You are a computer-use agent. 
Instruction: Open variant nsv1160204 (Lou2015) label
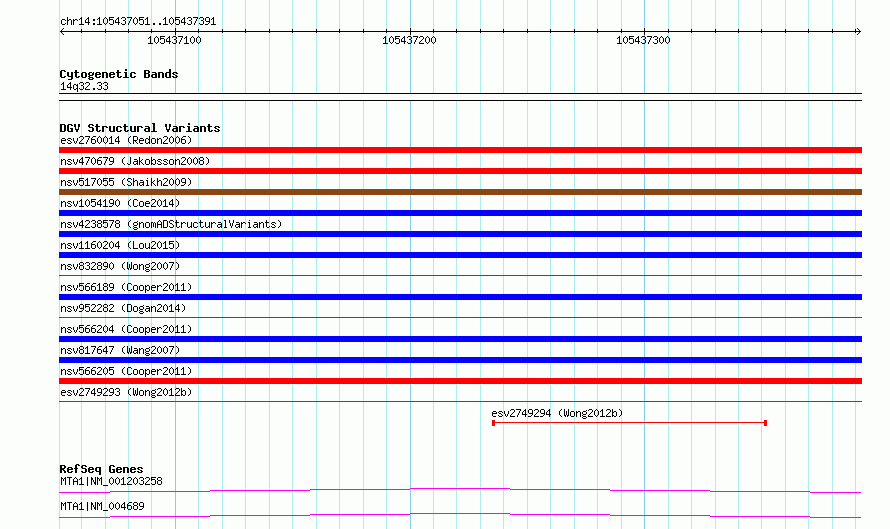[120, 245]
